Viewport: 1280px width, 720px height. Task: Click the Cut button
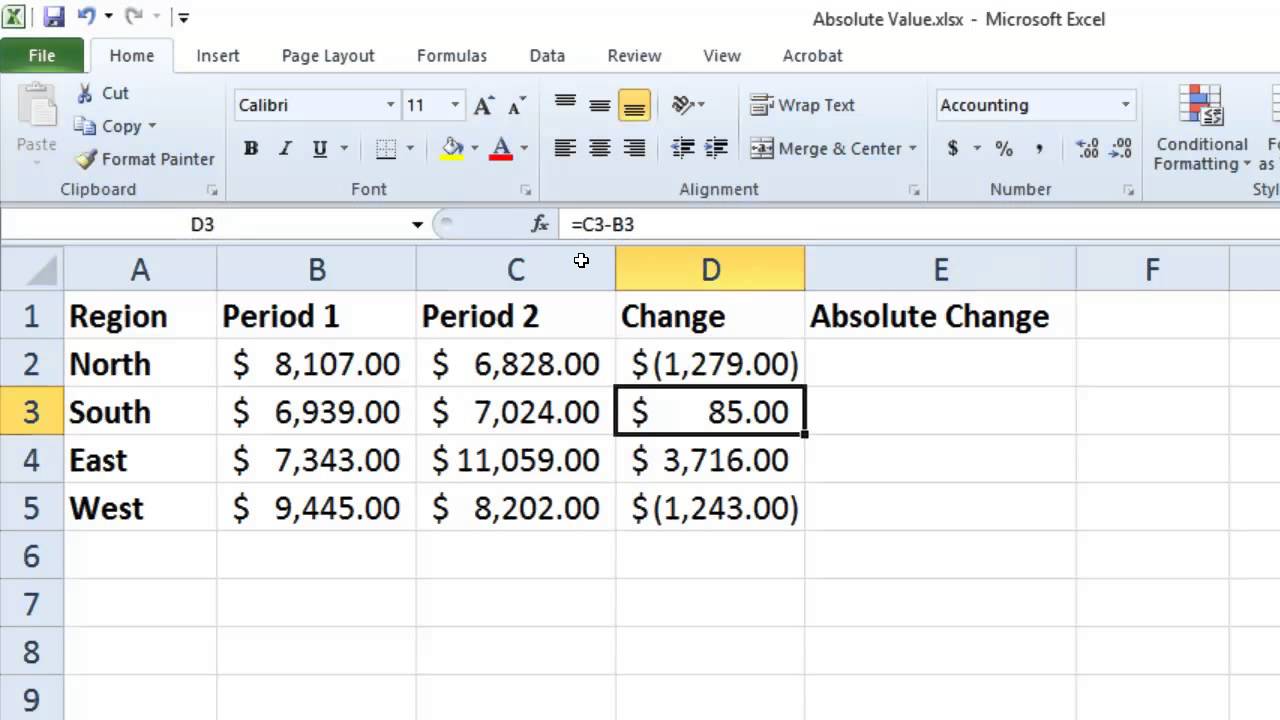tap(102, 93)
